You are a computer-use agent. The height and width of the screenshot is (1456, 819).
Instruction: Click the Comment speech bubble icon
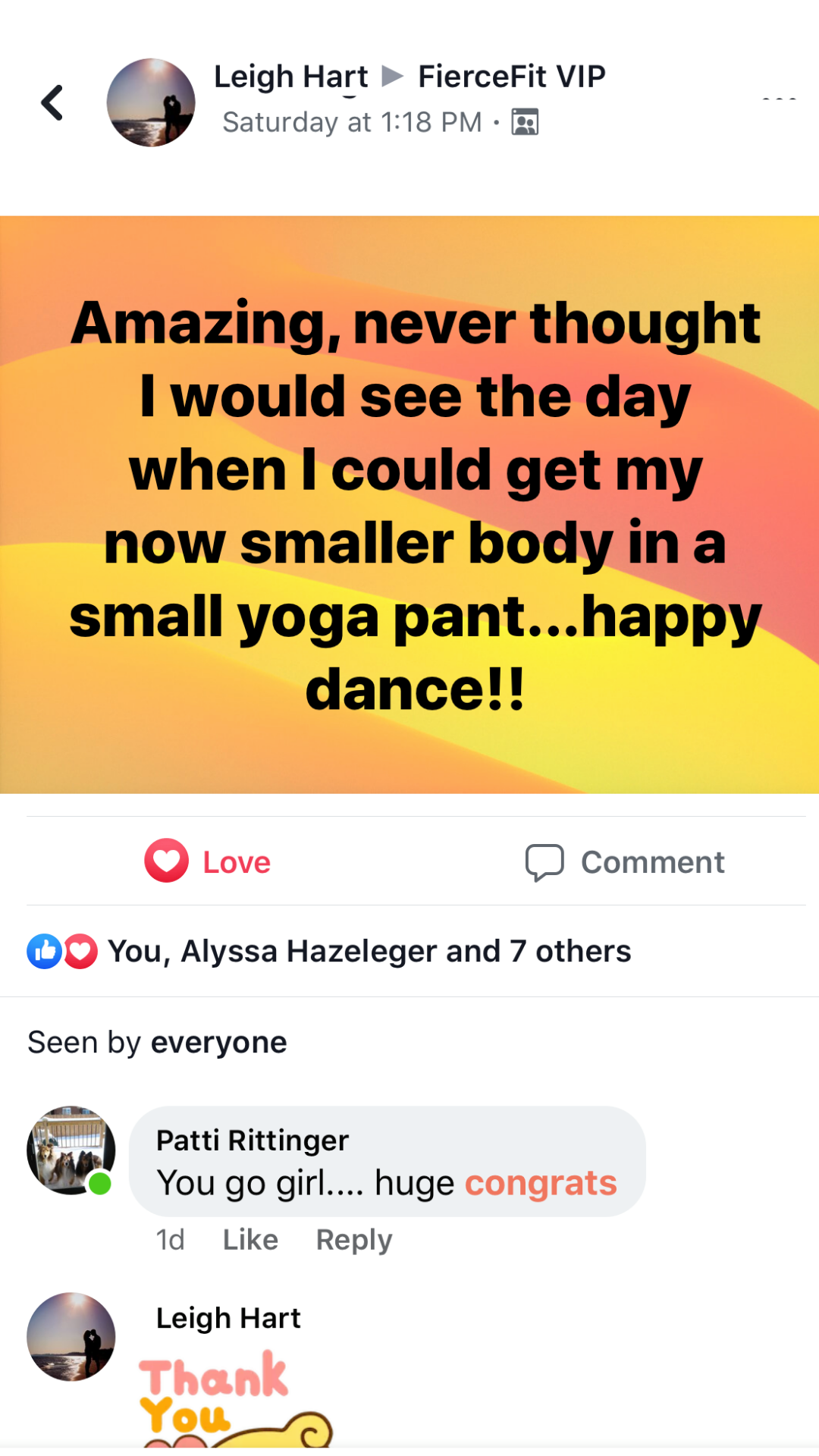544,862
